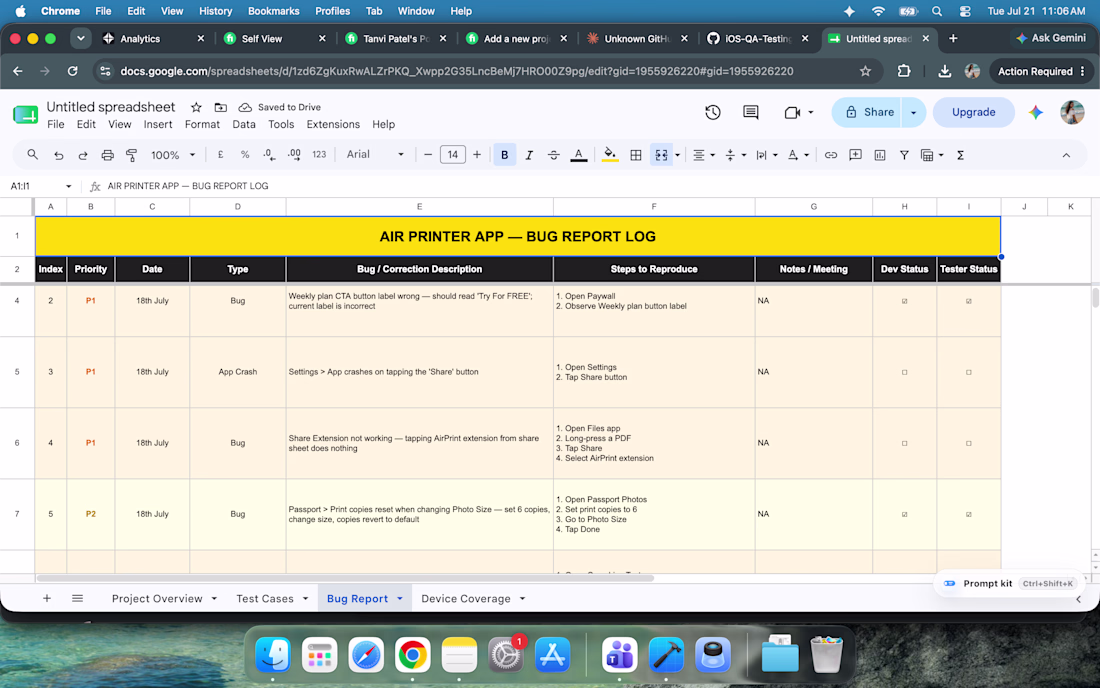Screen dimensions: 1100x688
Task: Open functions sigma icon
Action: point(960,155)
